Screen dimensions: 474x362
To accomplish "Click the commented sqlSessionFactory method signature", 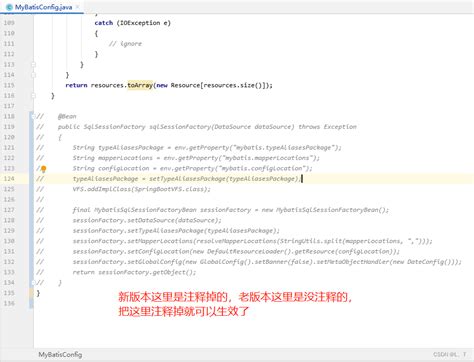I will [x=207, y=127].
